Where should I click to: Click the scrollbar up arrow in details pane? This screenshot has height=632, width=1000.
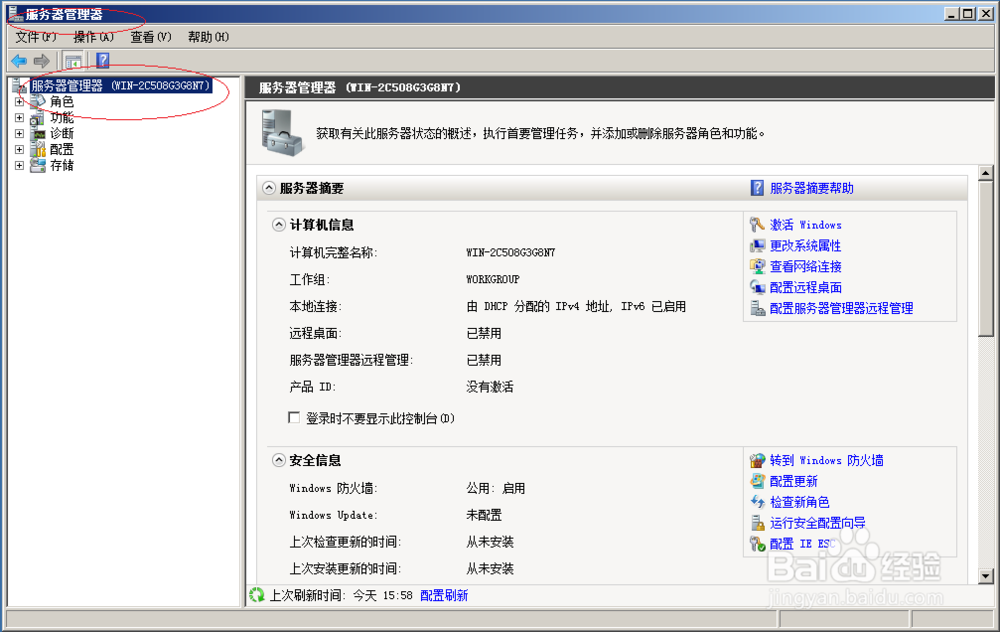[985, 172]
